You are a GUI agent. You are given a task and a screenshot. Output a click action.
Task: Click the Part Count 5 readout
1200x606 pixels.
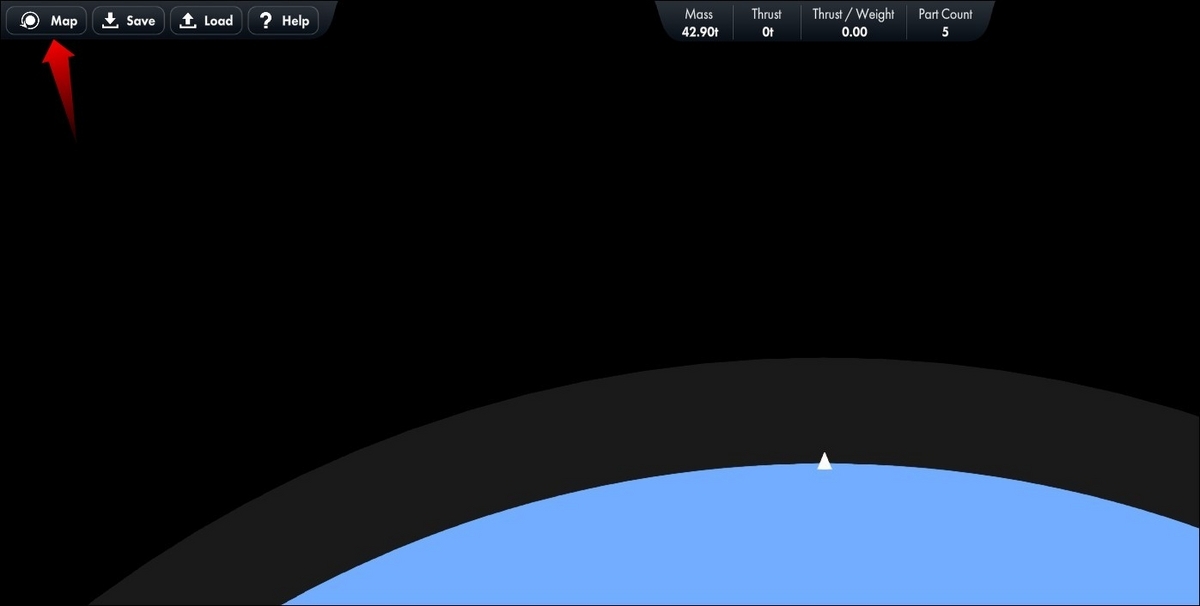point(945,23)
